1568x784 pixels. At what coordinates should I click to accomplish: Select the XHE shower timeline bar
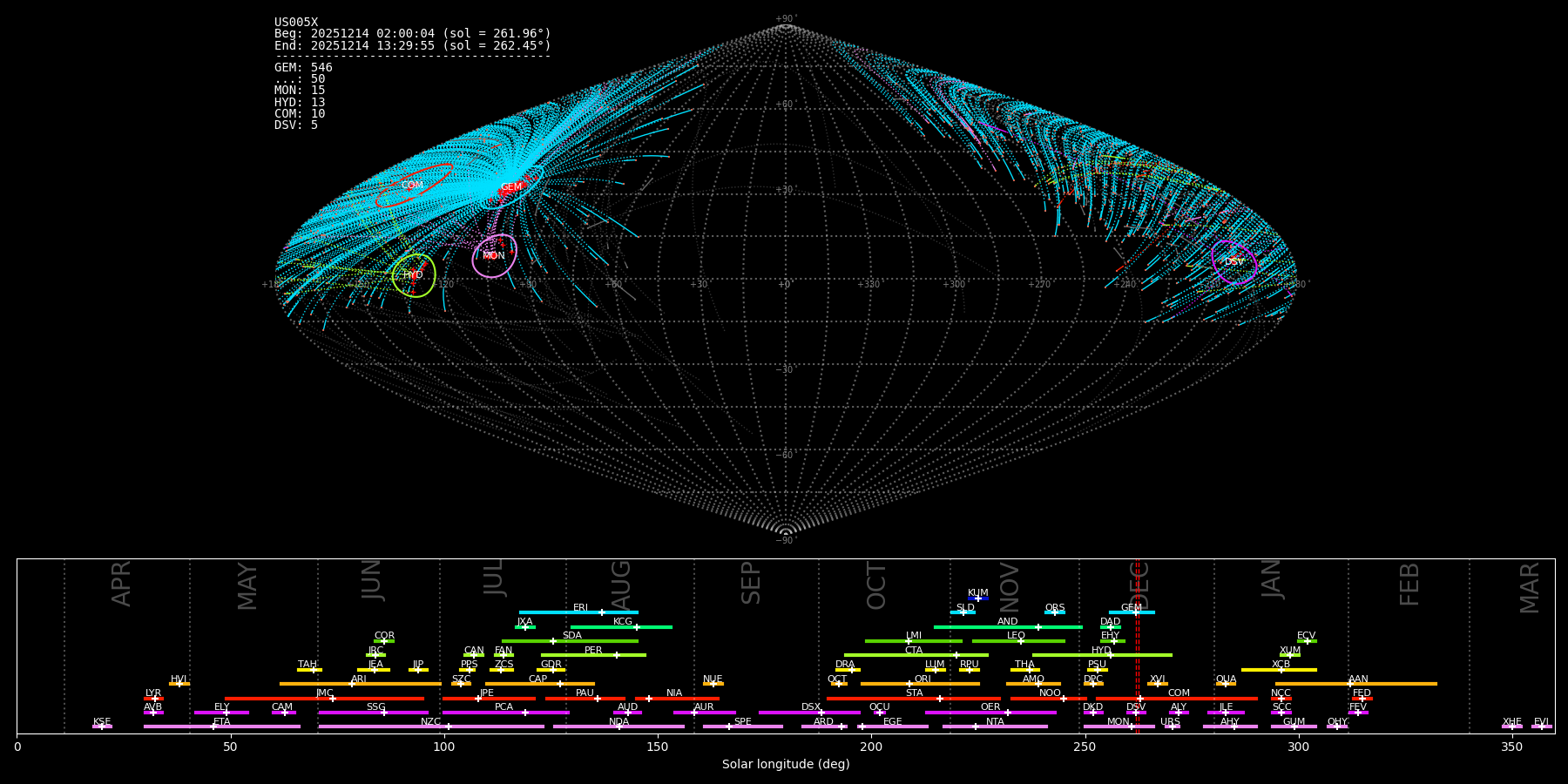tap(1512, 727)
